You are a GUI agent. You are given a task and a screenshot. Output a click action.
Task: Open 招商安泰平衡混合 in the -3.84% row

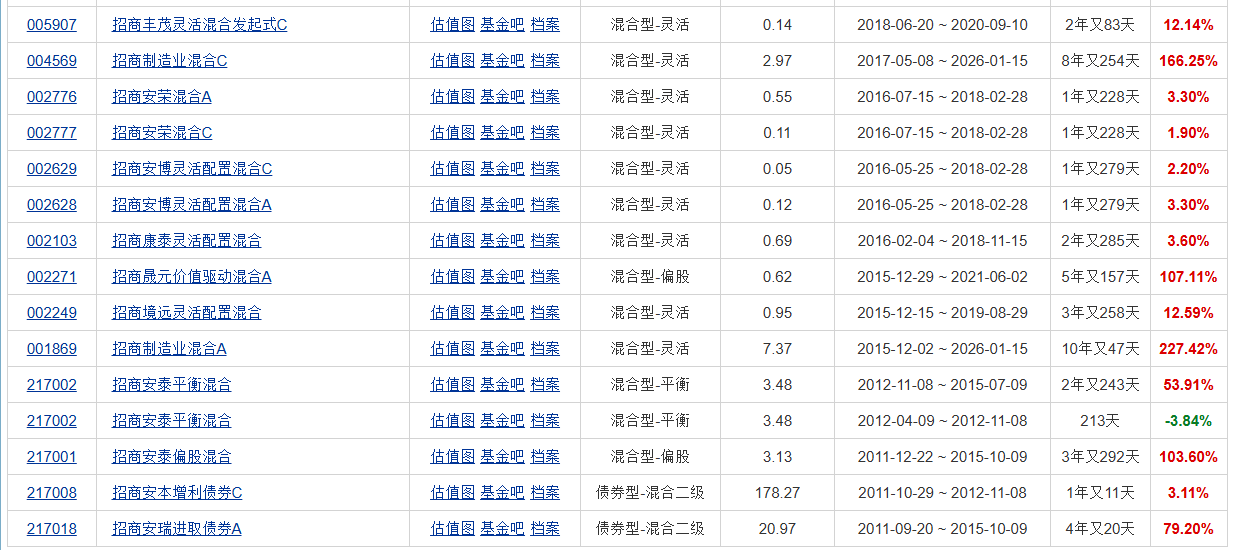172,421
